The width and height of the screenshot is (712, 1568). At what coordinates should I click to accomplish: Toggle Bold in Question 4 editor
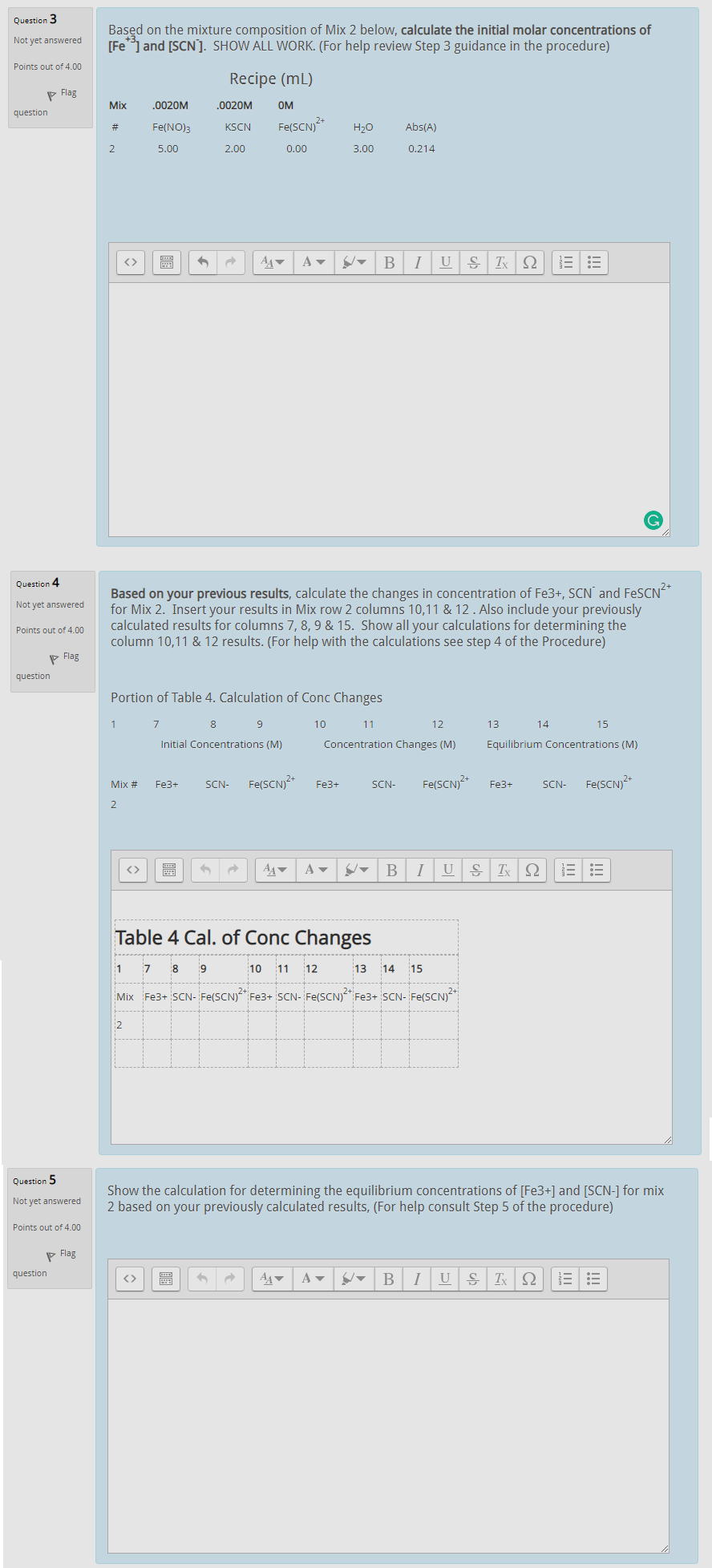[392, 870]
